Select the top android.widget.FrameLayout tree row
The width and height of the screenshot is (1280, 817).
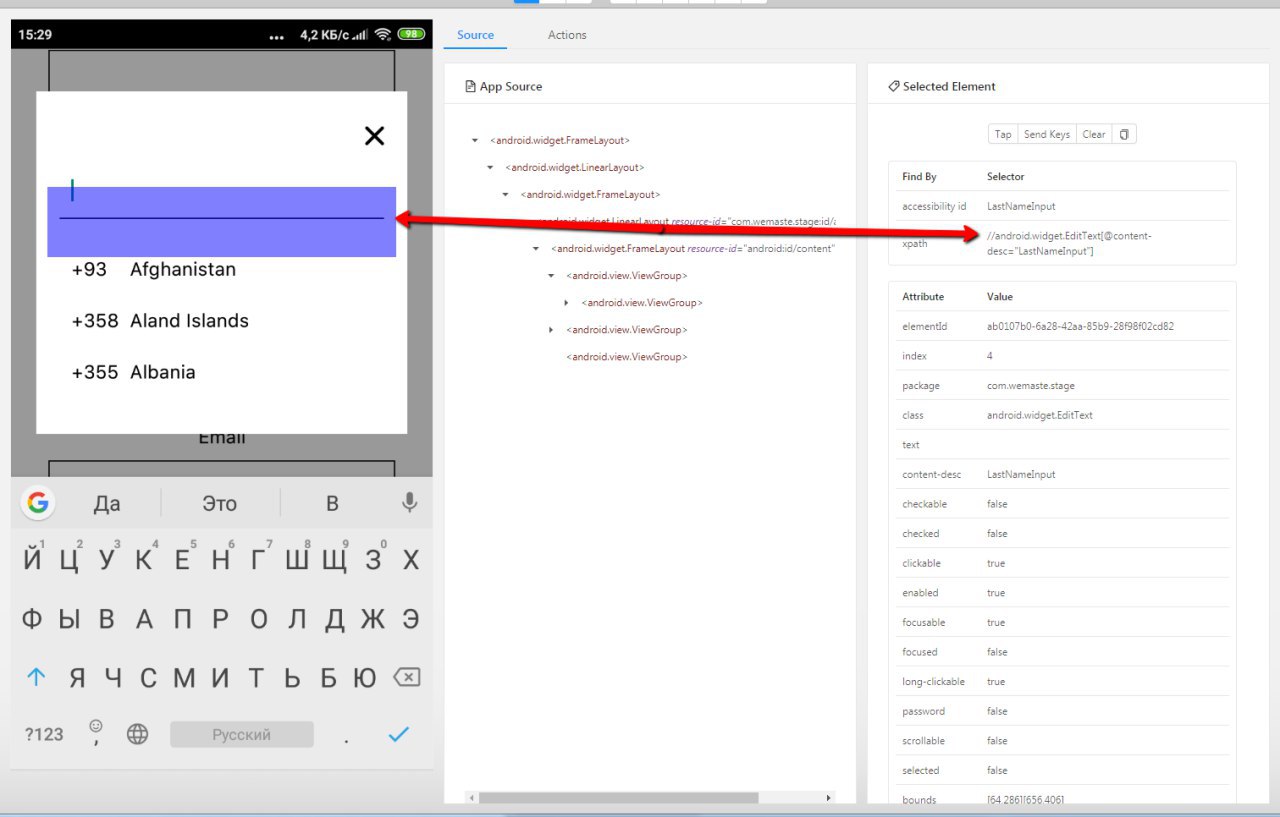[559, 141]
